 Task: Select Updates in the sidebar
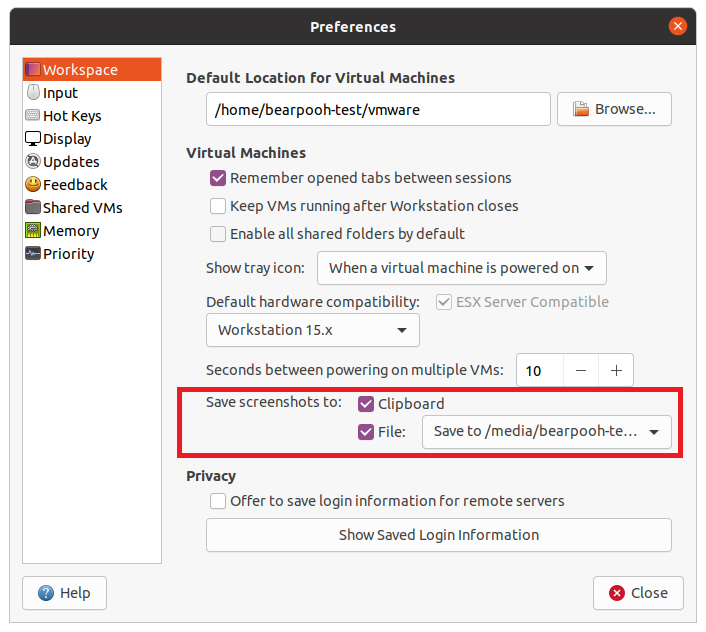click(x=92, y=162)
